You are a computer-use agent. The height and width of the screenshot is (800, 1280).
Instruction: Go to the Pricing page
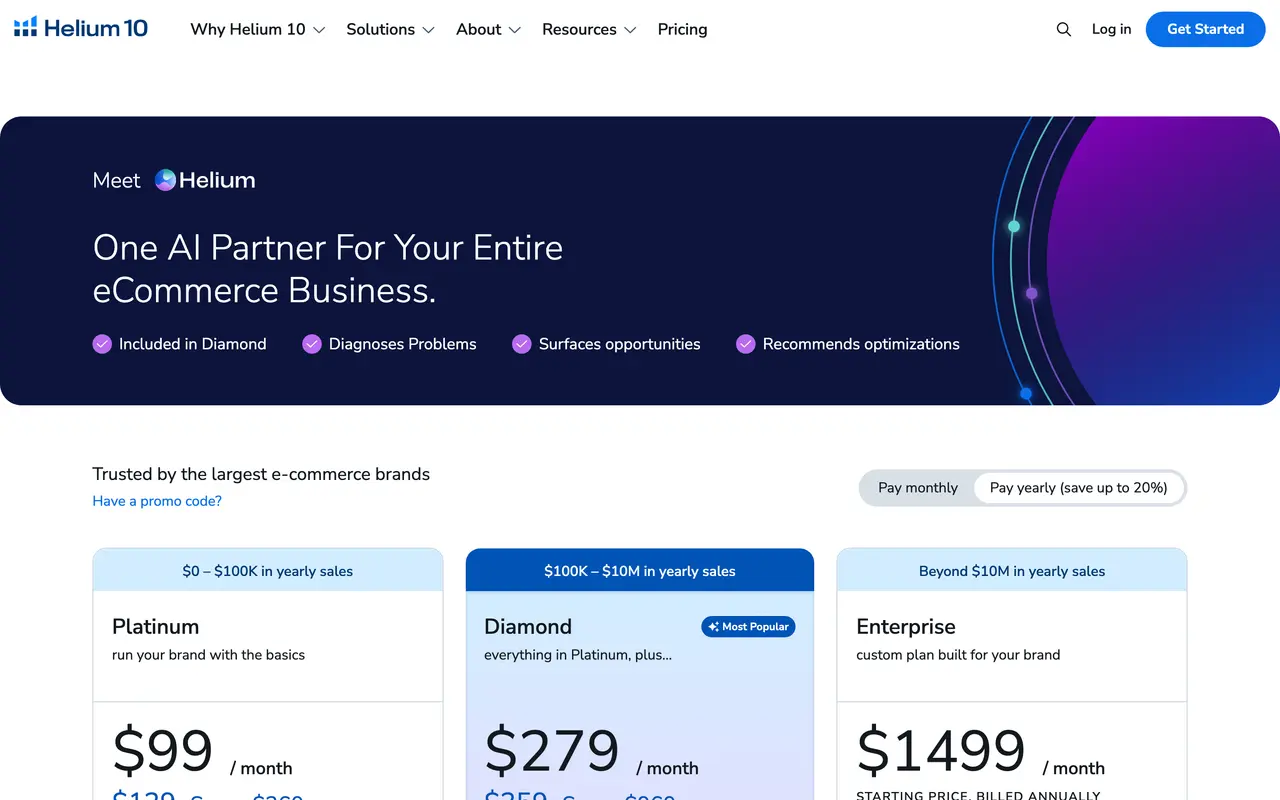pyautogui.click(x=683, y=29)
